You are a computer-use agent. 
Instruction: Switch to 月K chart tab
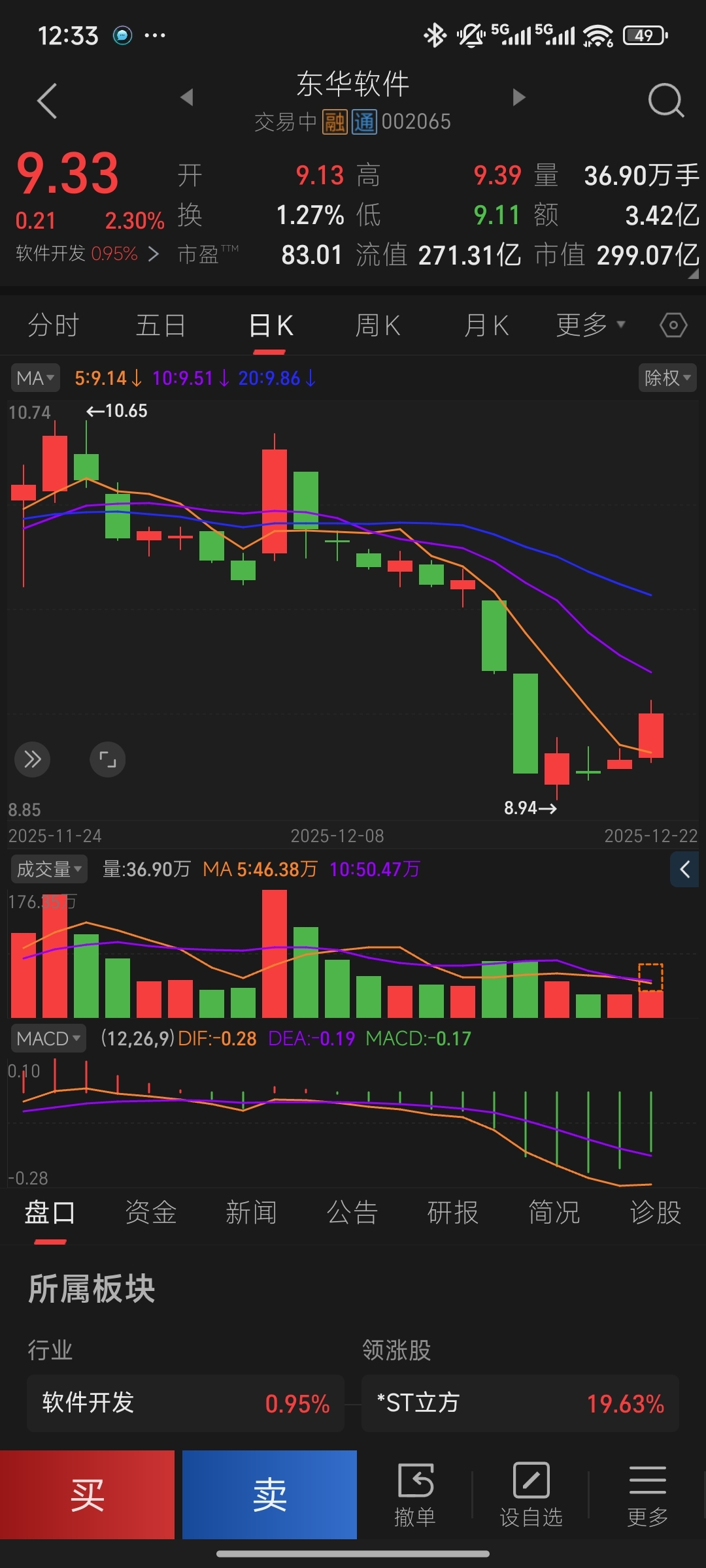coord(486,325)
